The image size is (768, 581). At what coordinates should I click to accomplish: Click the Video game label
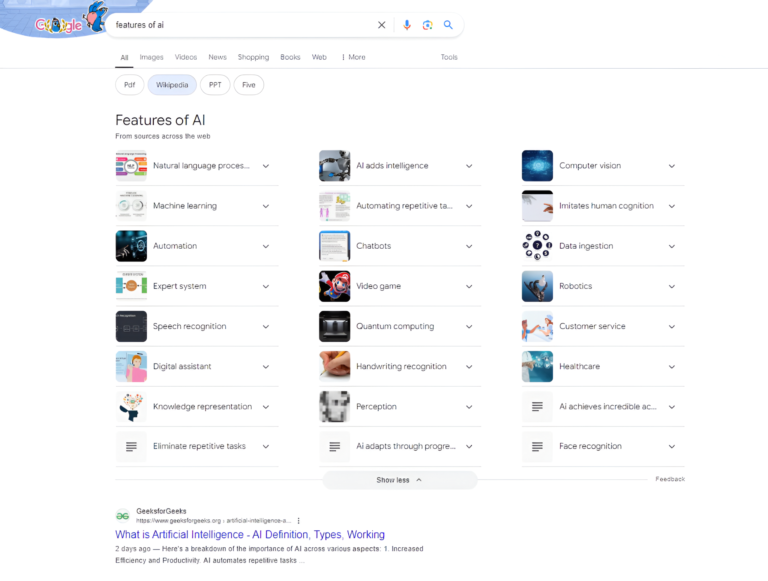(378, 286)
